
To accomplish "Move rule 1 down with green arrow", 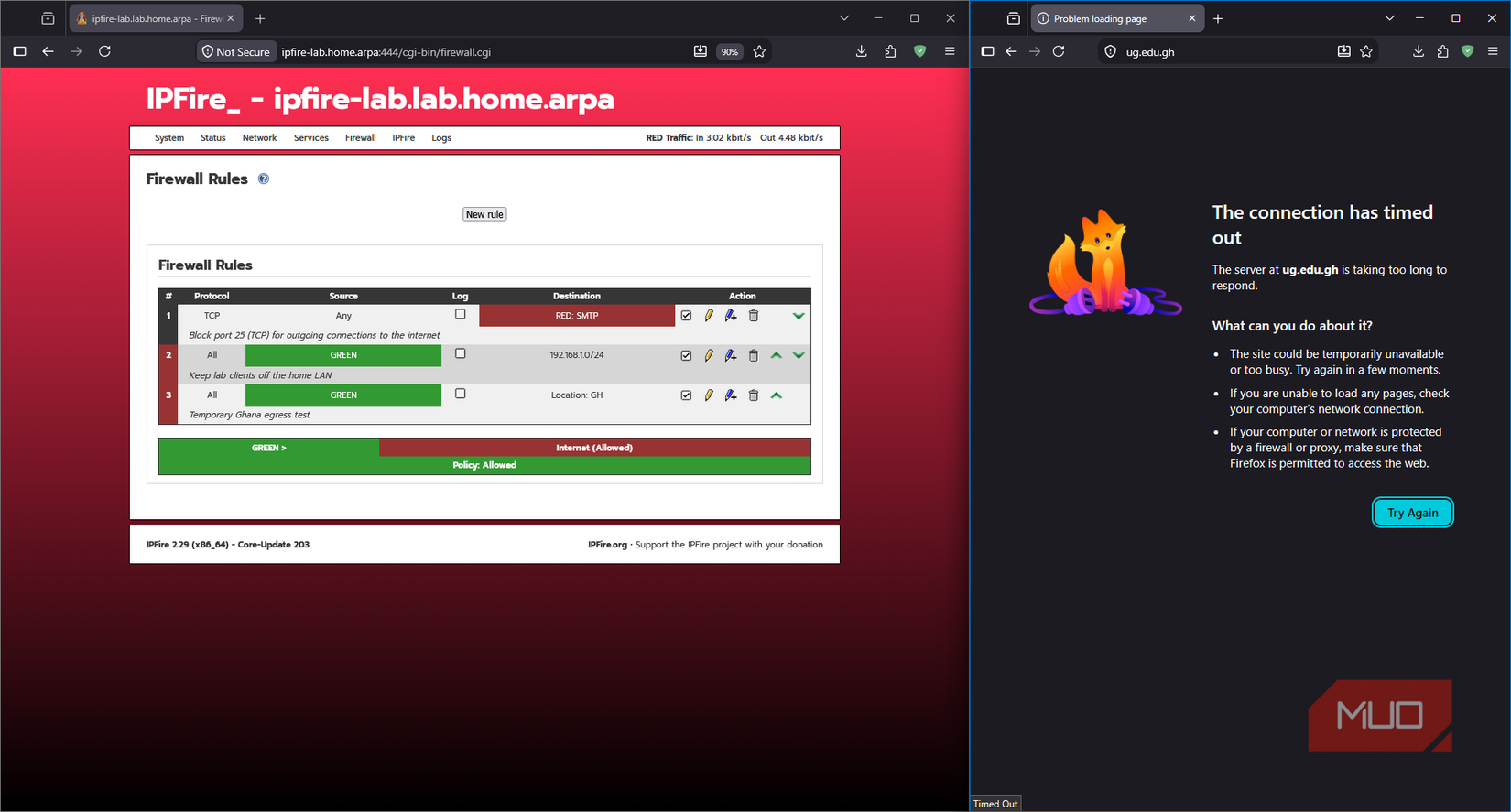I will click(799, 316).
